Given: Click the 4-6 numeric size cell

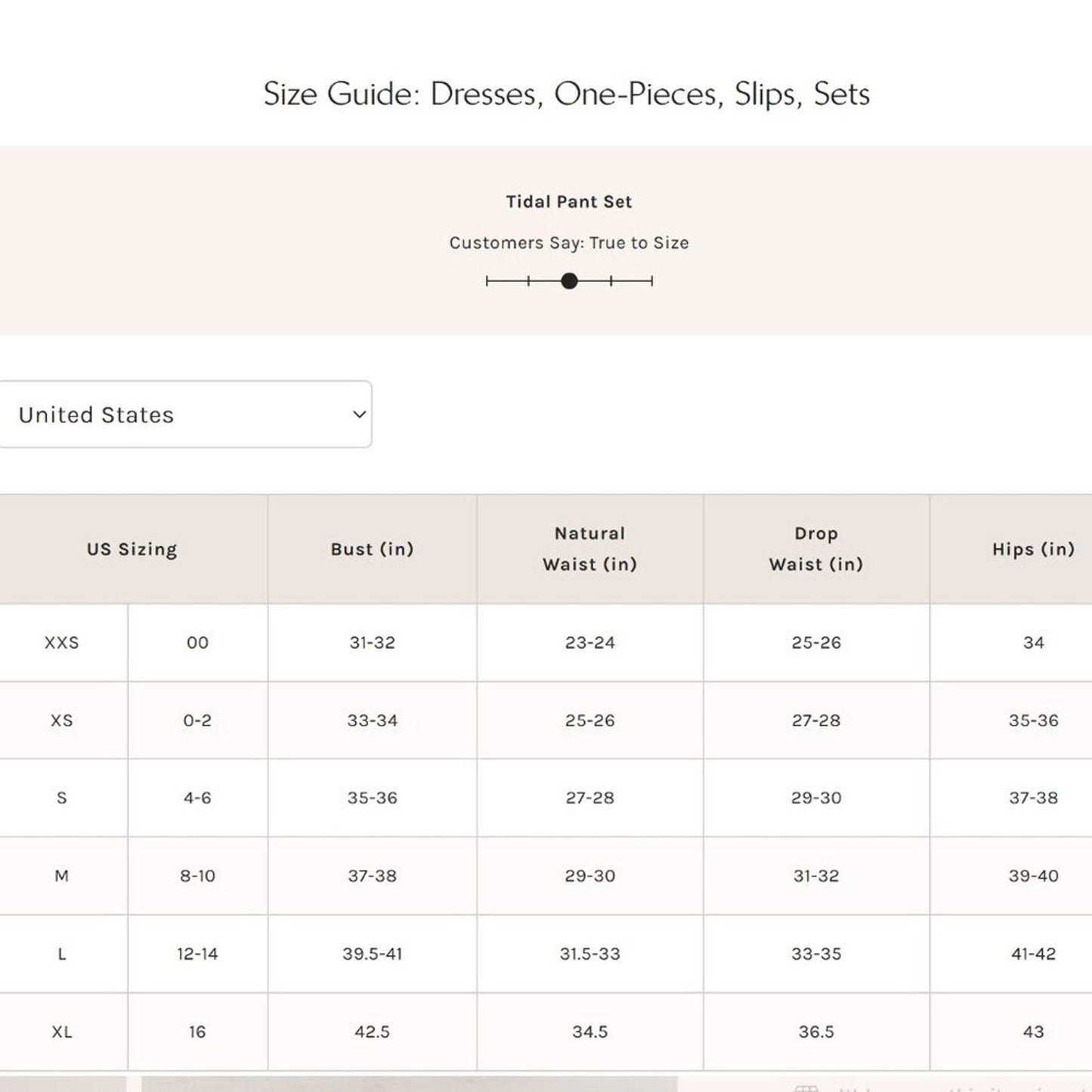Looking at the screenshot, I should (x=197, y=798).
